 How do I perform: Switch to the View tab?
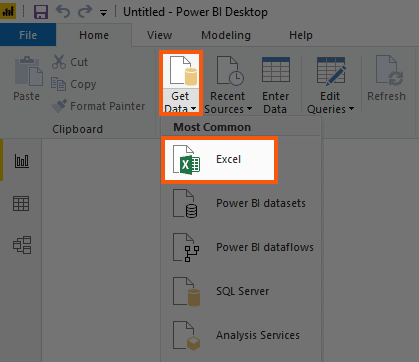coord(159,35)
